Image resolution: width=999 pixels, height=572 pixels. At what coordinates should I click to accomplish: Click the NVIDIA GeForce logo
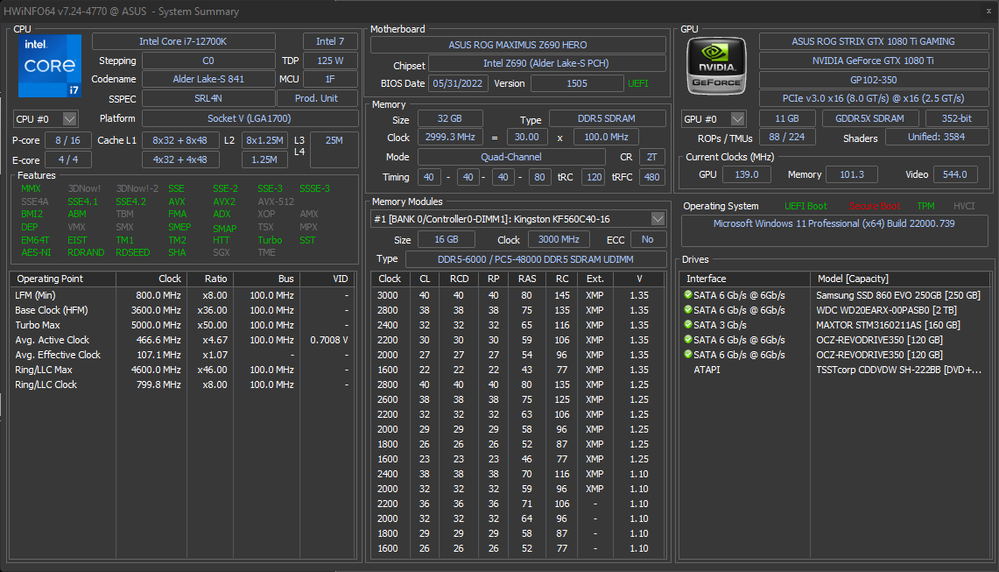coord(716,66)
